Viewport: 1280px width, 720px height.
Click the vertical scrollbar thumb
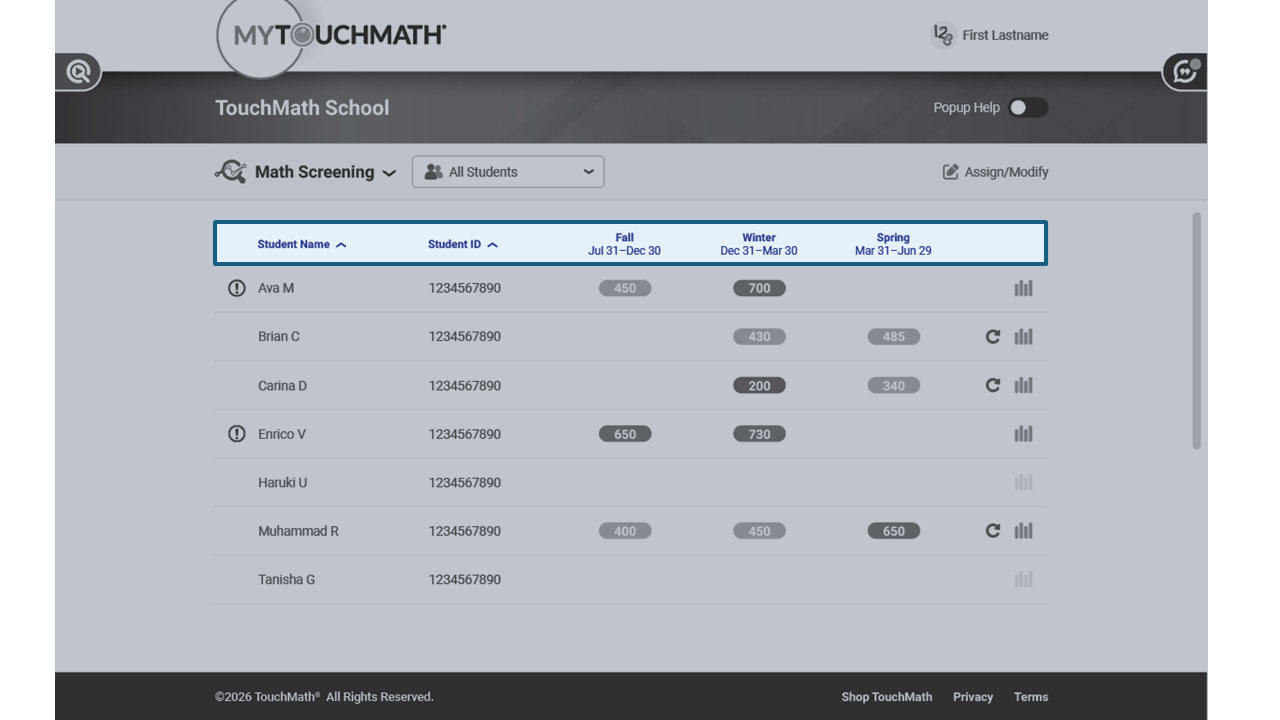tap(1197, 331)
